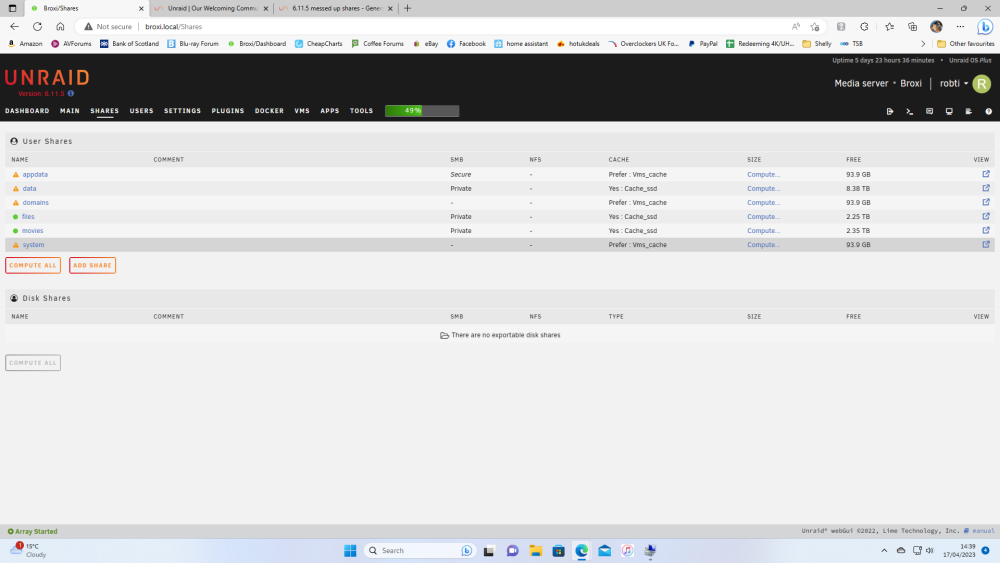Open the files share link
This screenshot has width=1000, height=563.
28,216
